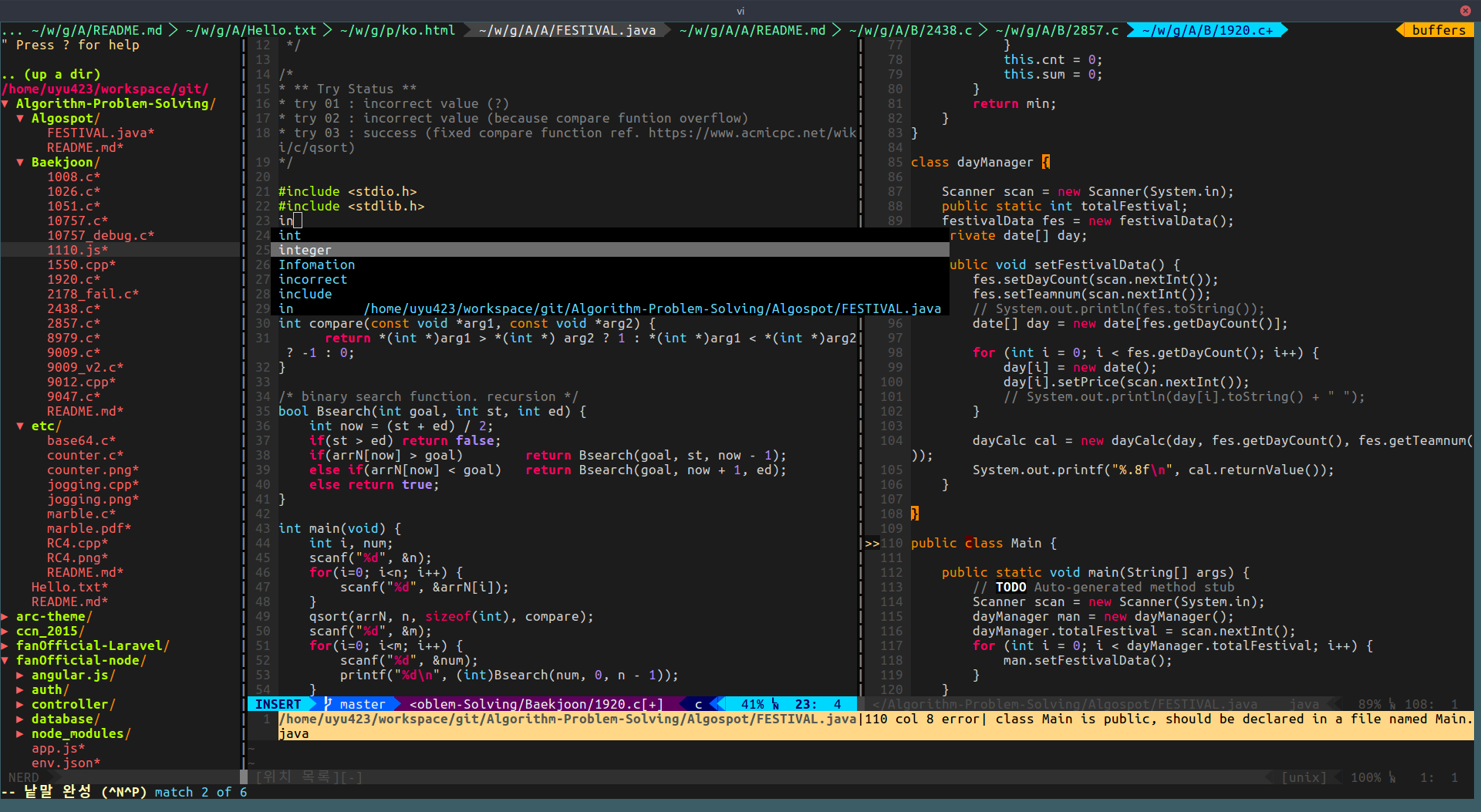Switch to the 2857.c buffer tab
1481x812 pixels.
pos(1057,30)
